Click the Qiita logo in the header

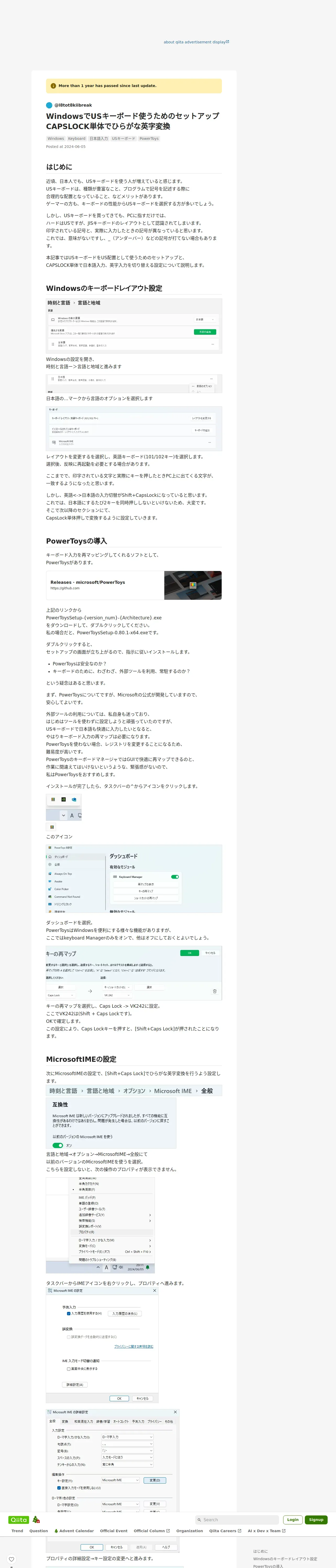tap(19, 1519)
